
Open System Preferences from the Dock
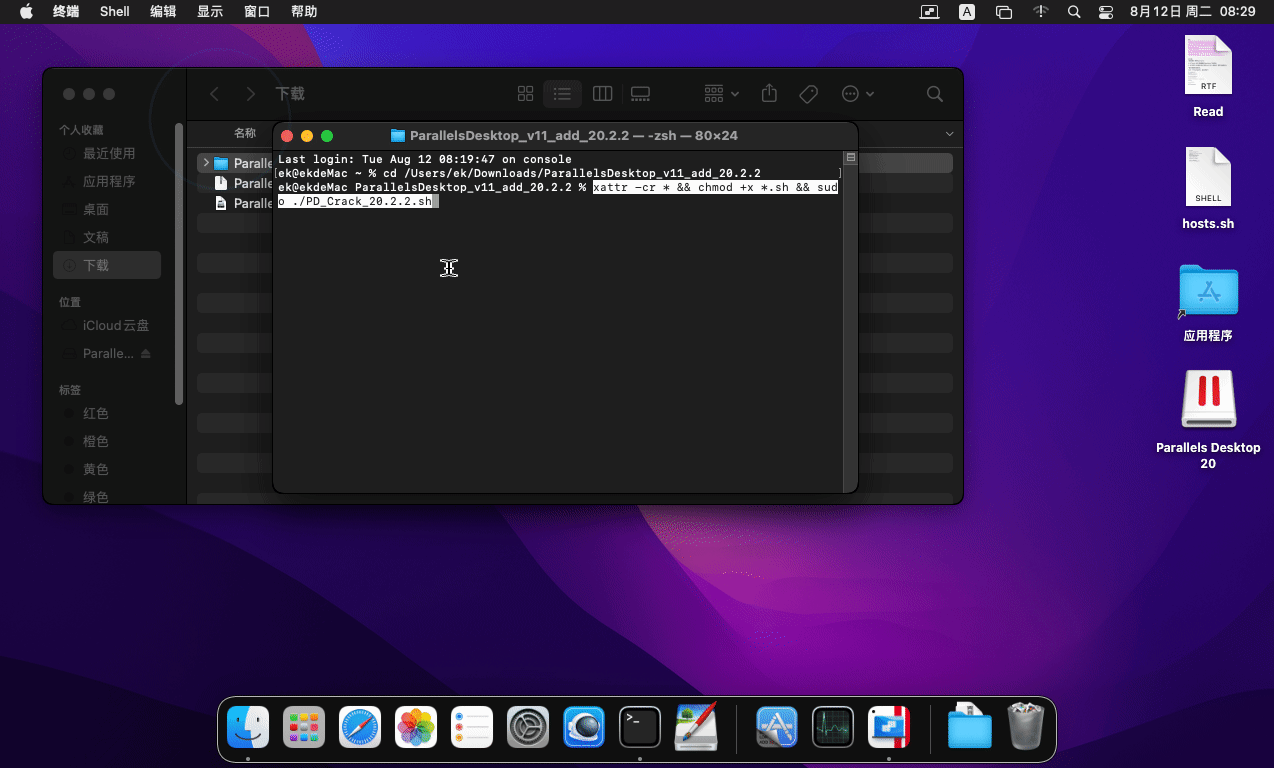(528, 727)
